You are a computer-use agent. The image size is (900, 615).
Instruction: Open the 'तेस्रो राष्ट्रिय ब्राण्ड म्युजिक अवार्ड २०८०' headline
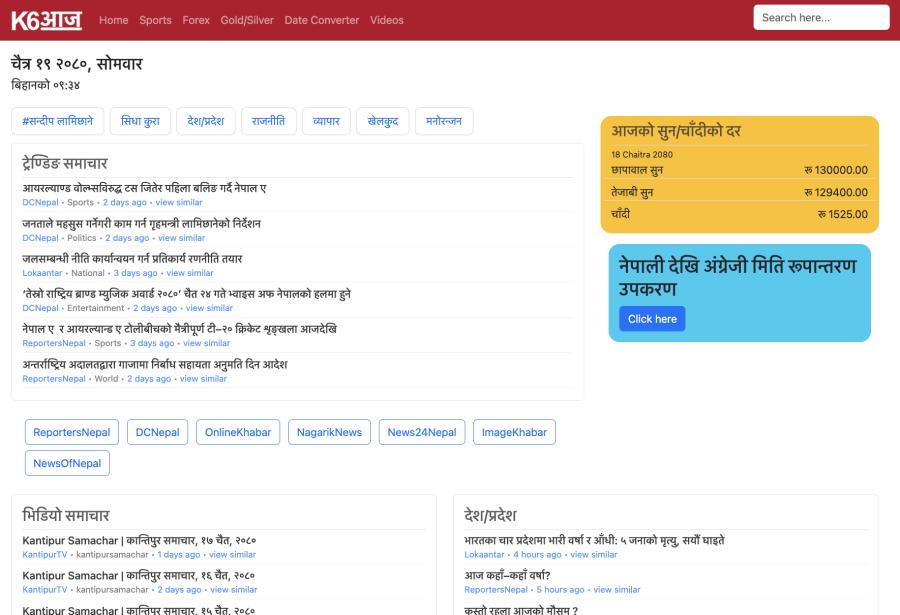[x=187, y=294]
